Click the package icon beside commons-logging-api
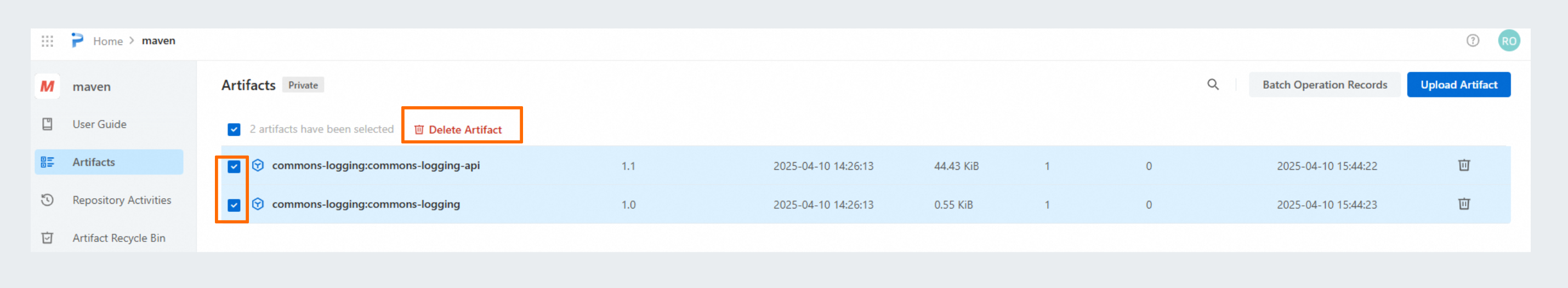Viewport: 1568px width, 288px height. (258, 165)
